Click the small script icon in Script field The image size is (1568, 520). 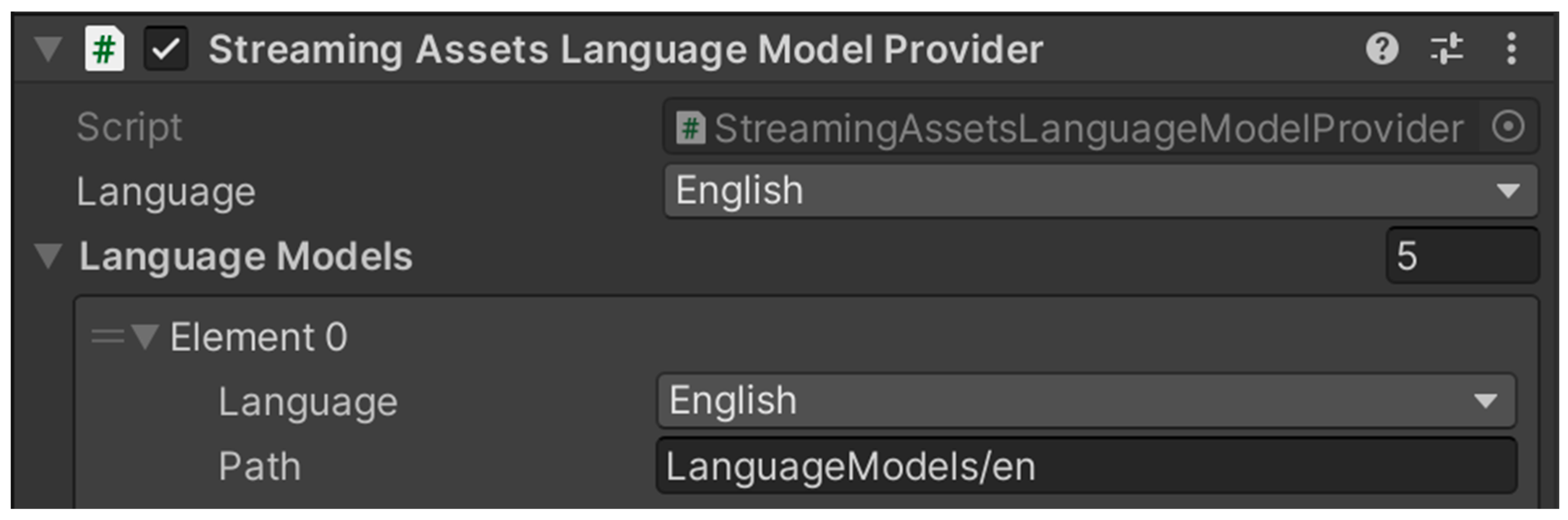point(690,128)
